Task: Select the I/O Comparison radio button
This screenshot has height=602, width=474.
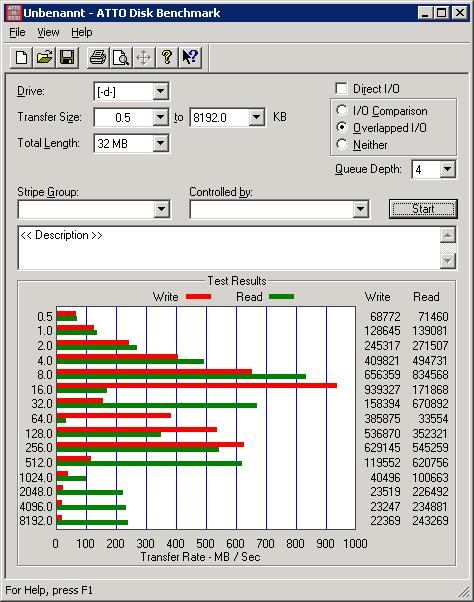Action: point(342,111)
